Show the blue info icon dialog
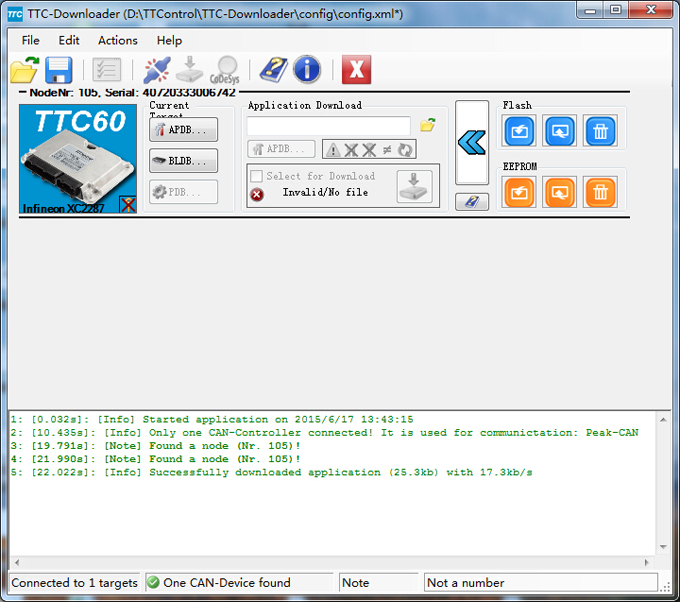The width and height of the screenshot is (680, 602). [x=307, y=70]
